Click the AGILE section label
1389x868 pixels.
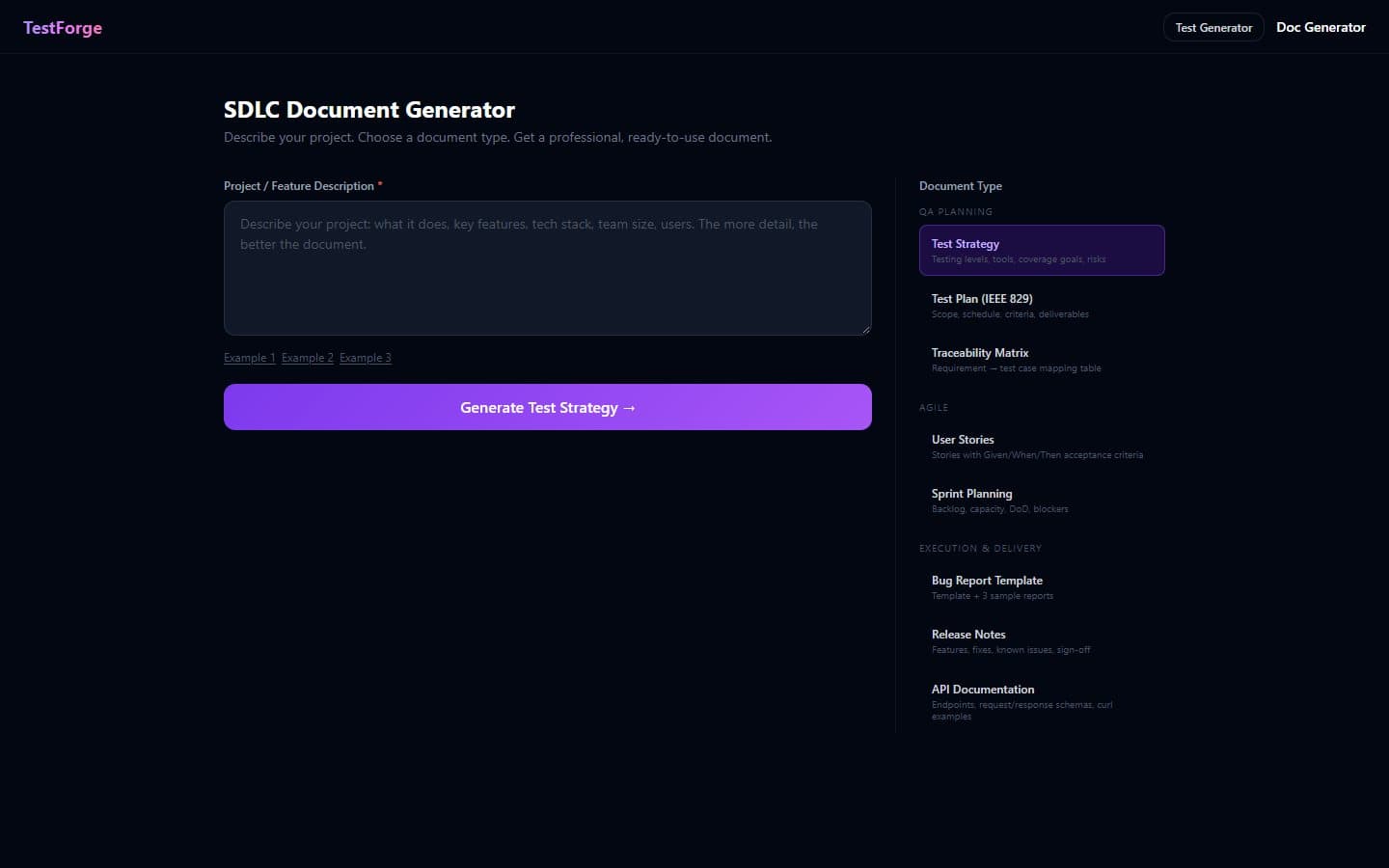click(x=934, y=408)
